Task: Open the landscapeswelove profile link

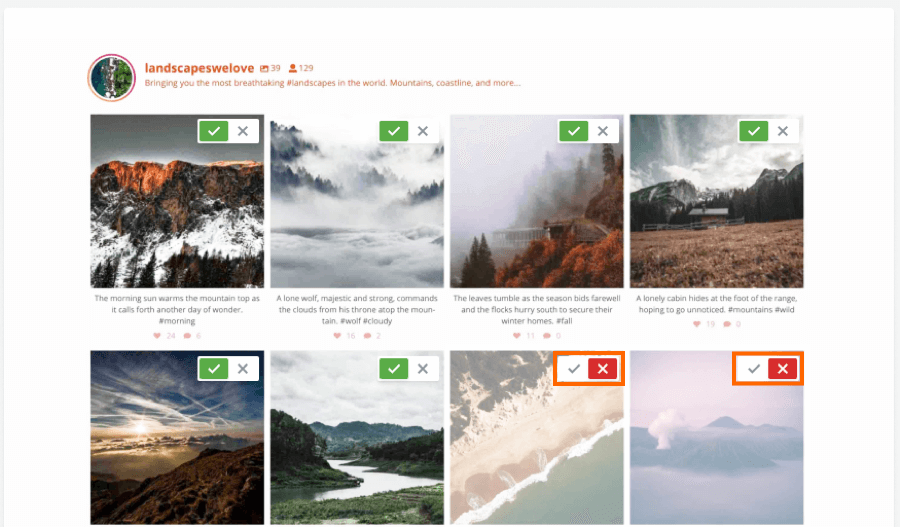Action: (x=199, y=68)
